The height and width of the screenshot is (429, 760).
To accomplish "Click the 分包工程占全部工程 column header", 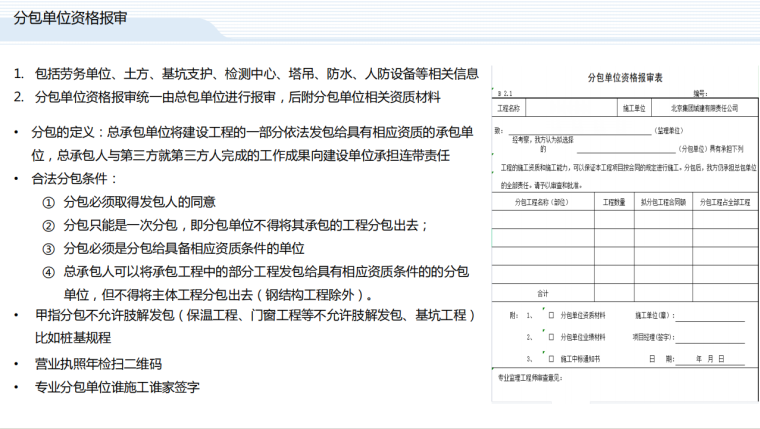I will (724, 202).
